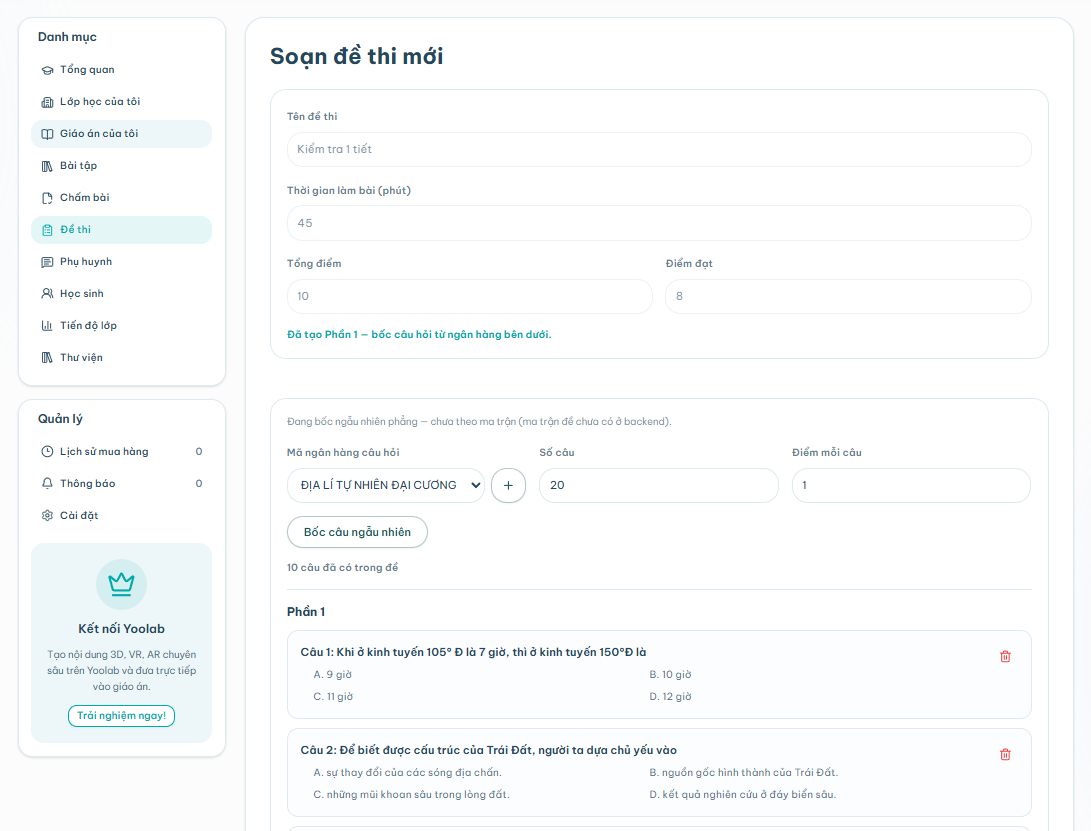
Task: Click the Soạn đề thi mới heading
Action: (356, 56)
